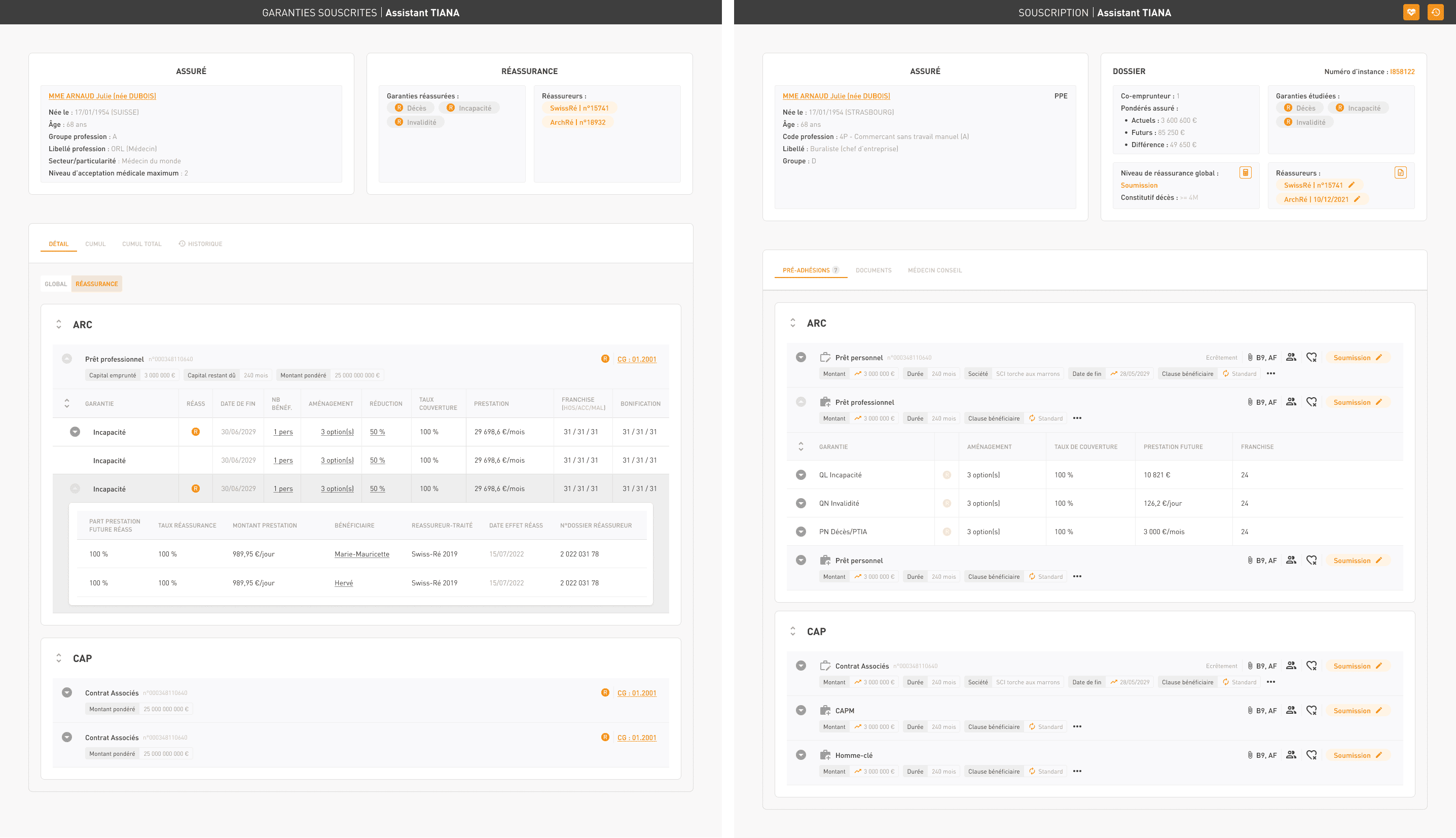Select the RÉASSURANCE view toggle

pos(97,284)
